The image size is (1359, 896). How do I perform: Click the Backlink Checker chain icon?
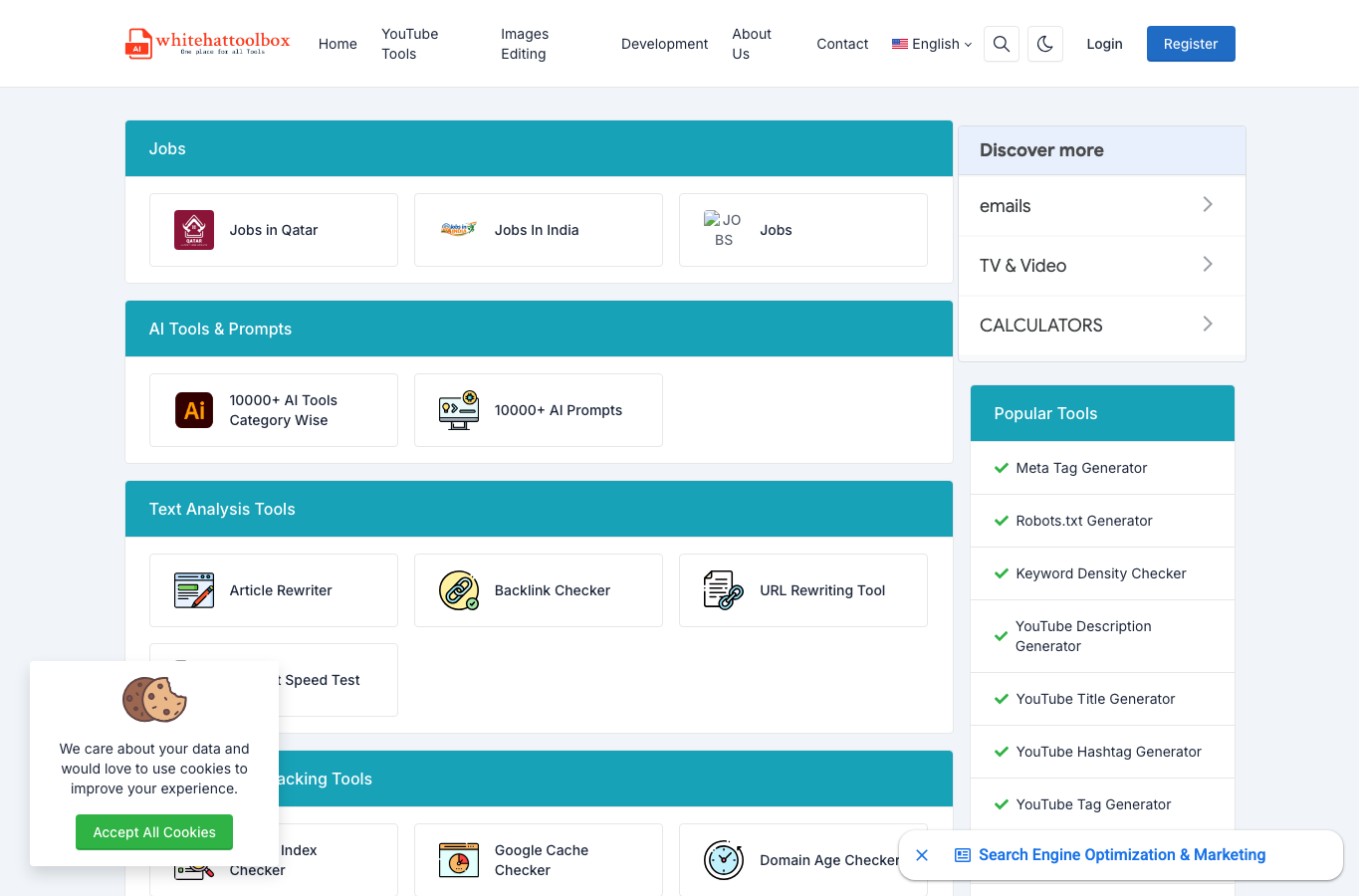(x=459, y=590)
